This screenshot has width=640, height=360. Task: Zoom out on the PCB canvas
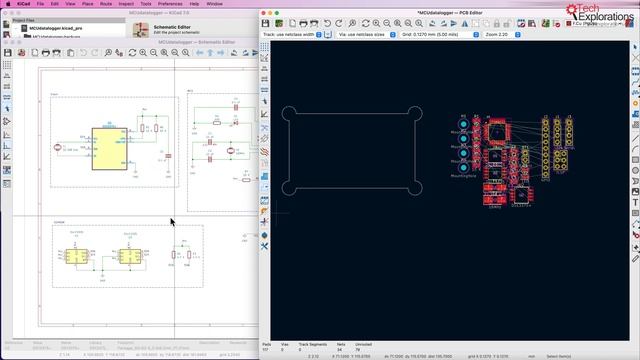tap(387, 24)
